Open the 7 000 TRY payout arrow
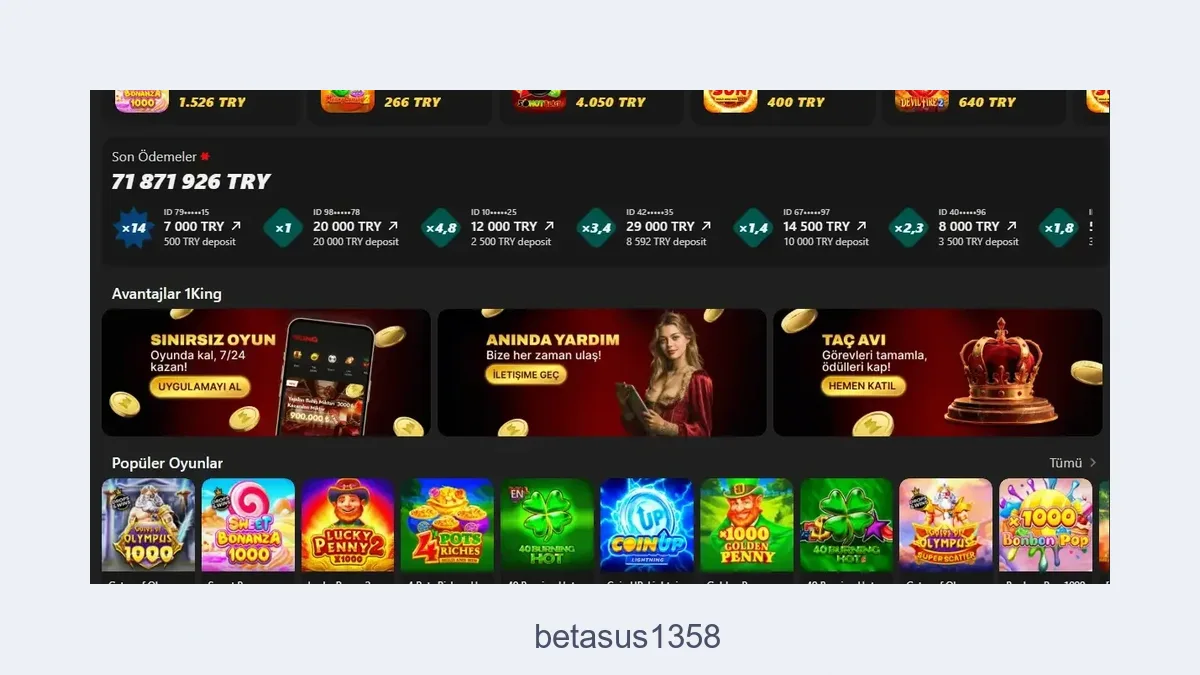The height and width of the screenshot is (675, 1200). 236,226
